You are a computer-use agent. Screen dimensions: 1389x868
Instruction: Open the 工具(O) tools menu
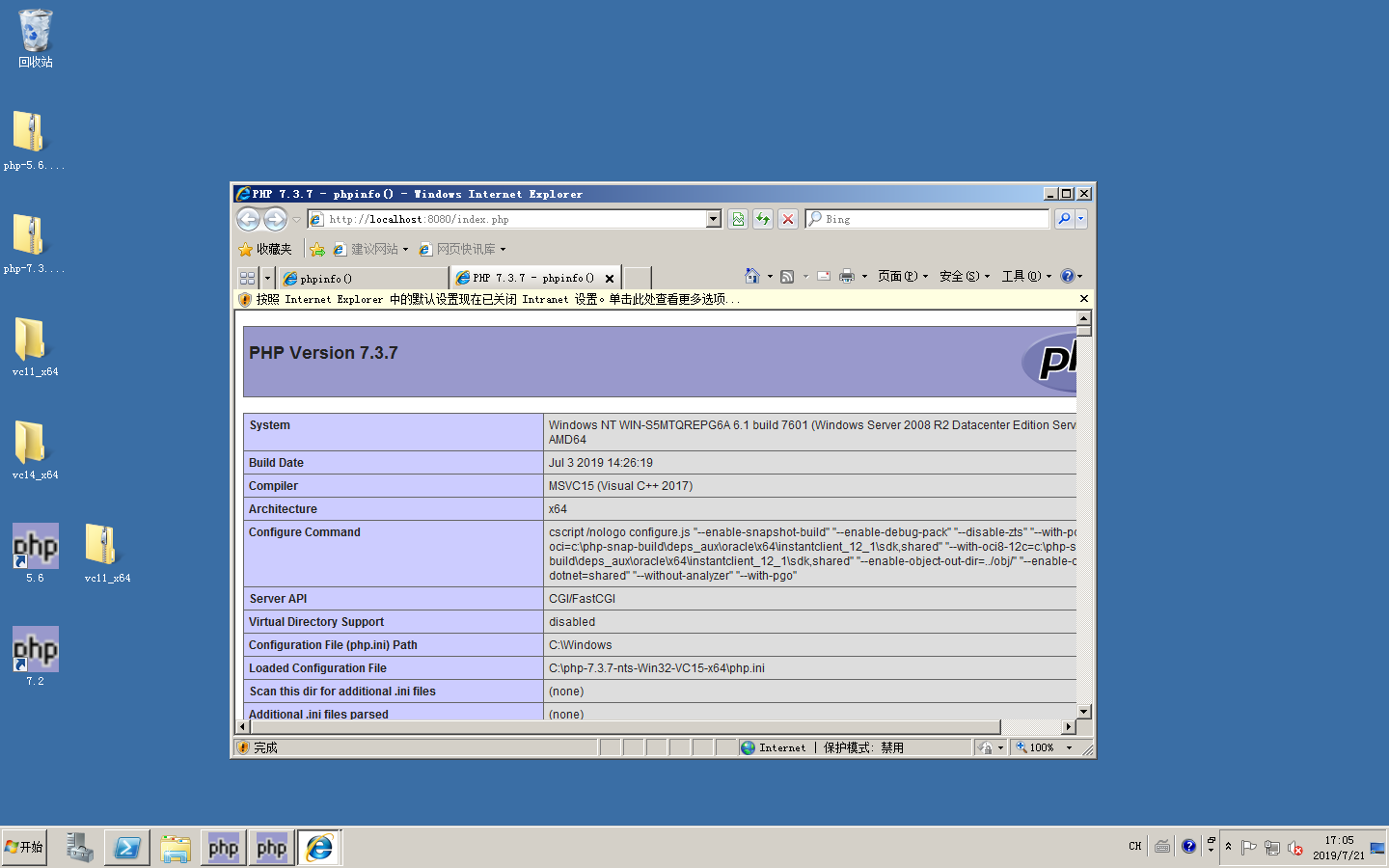[1025, 277]
